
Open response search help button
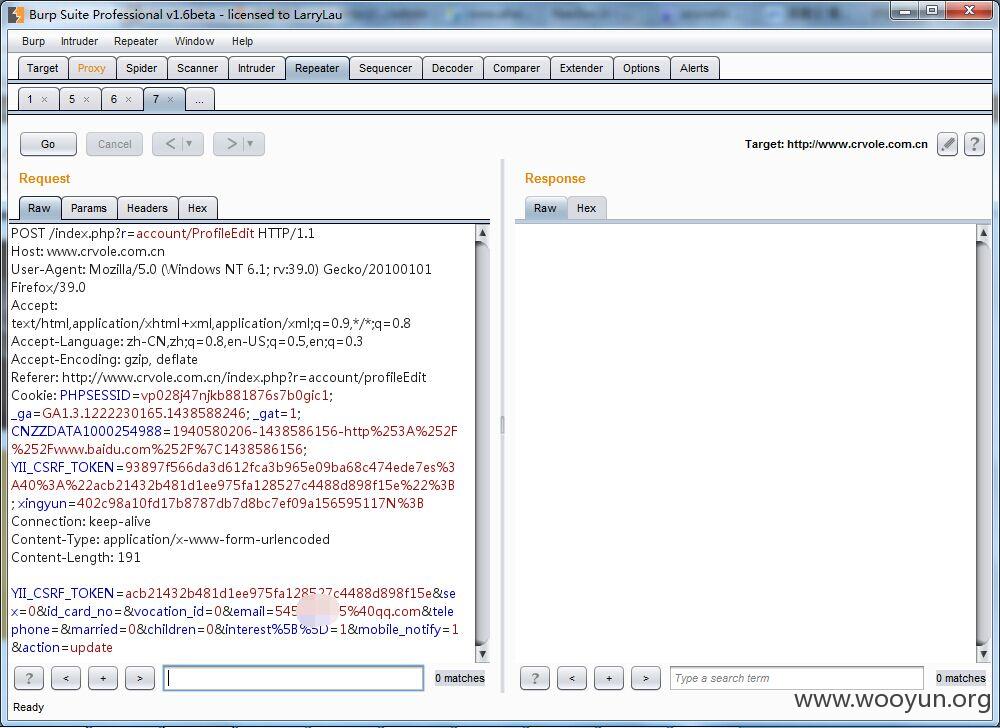click(534, 678)
